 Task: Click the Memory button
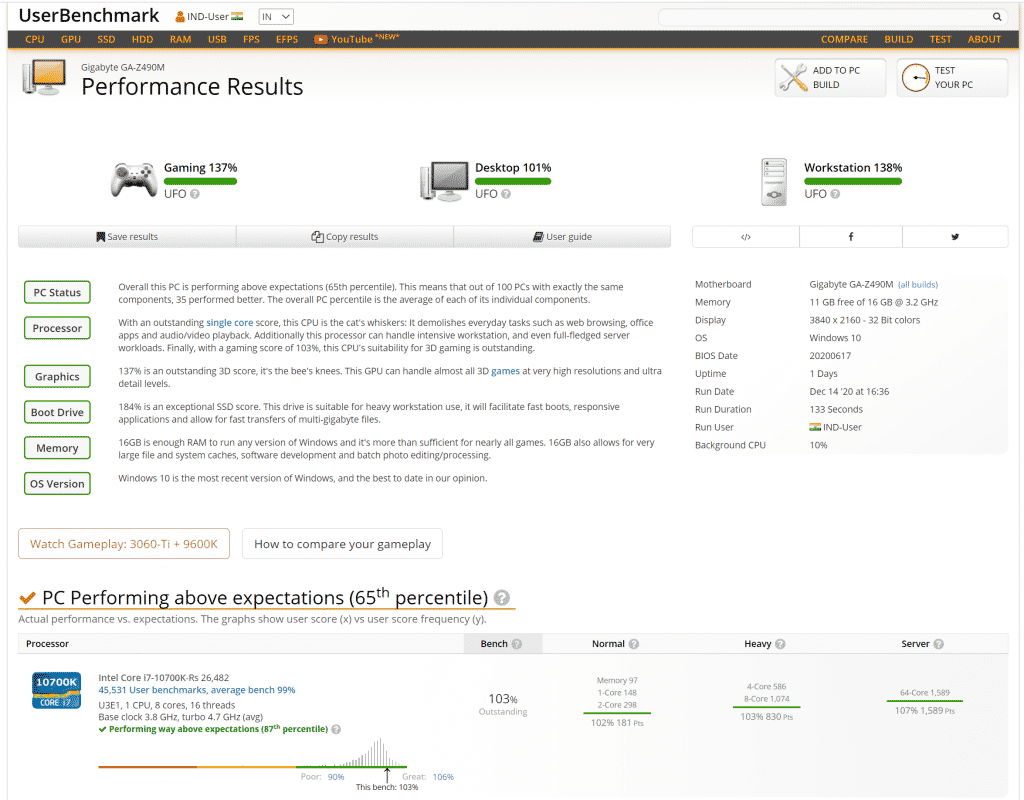coord(57,449)
